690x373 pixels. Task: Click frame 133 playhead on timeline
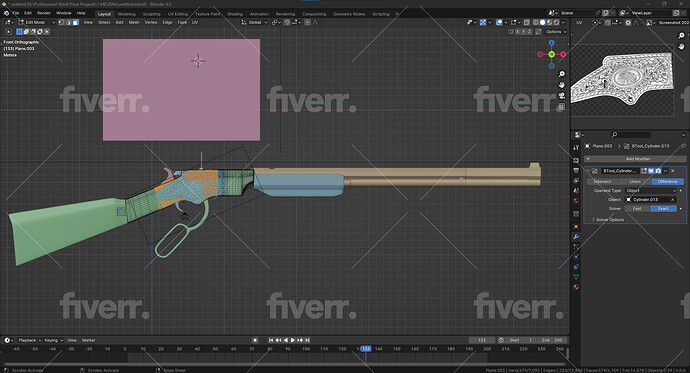pyautogui.click(x=366, y=348)
